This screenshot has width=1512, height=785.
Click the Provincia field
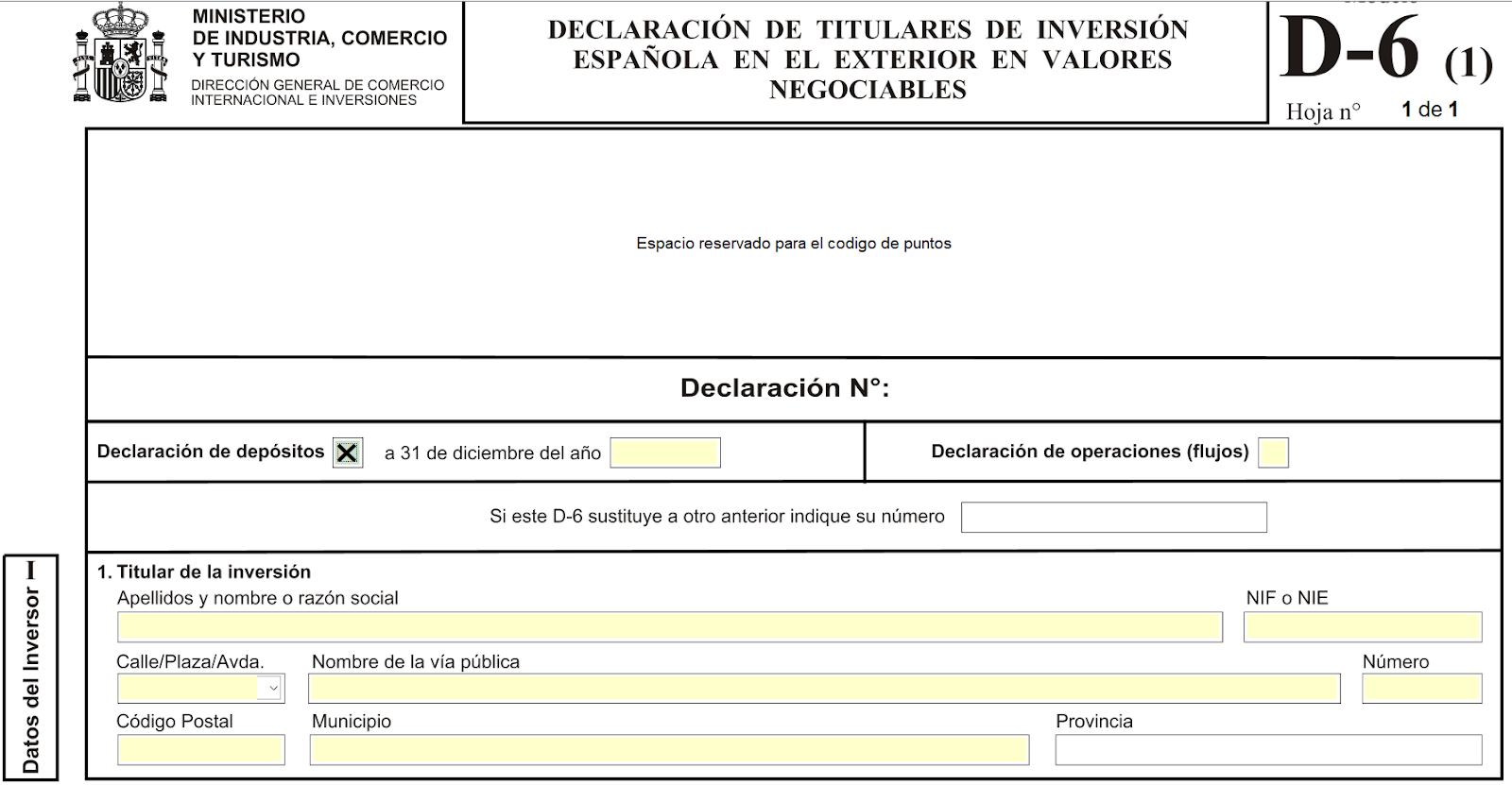point(1269,750)
